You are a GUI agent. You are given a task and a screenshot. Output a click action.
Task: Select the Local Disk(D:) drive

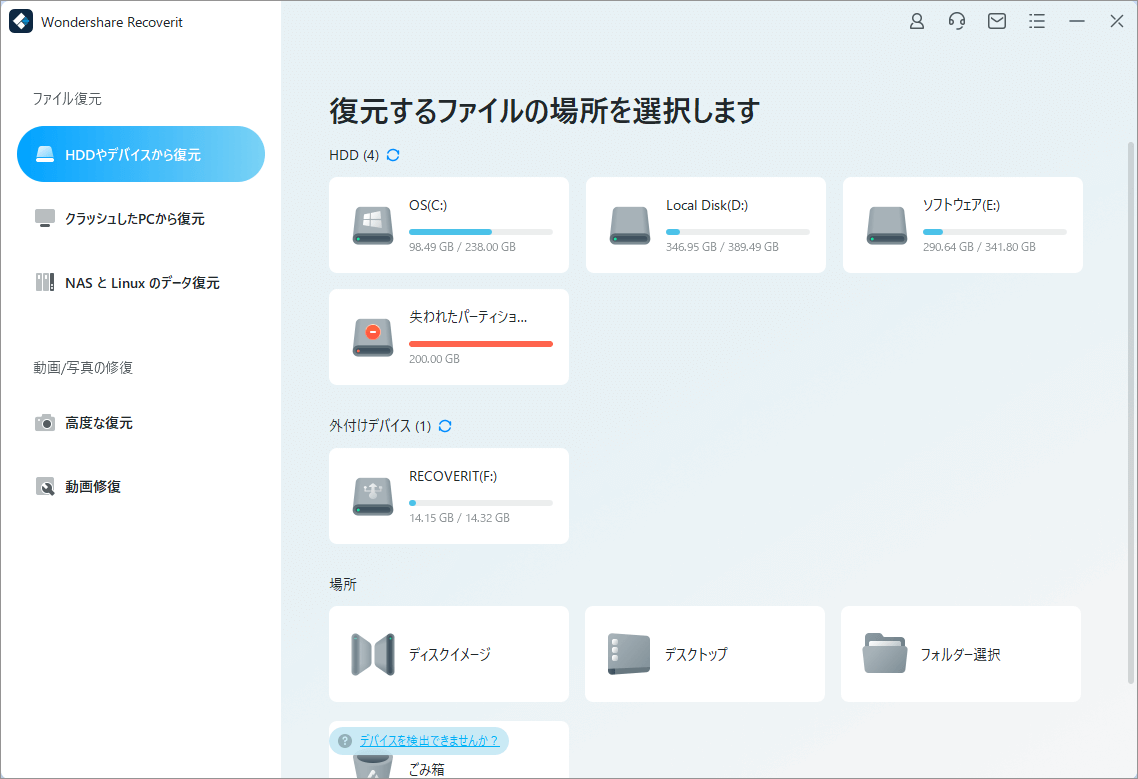click(705, 225)
